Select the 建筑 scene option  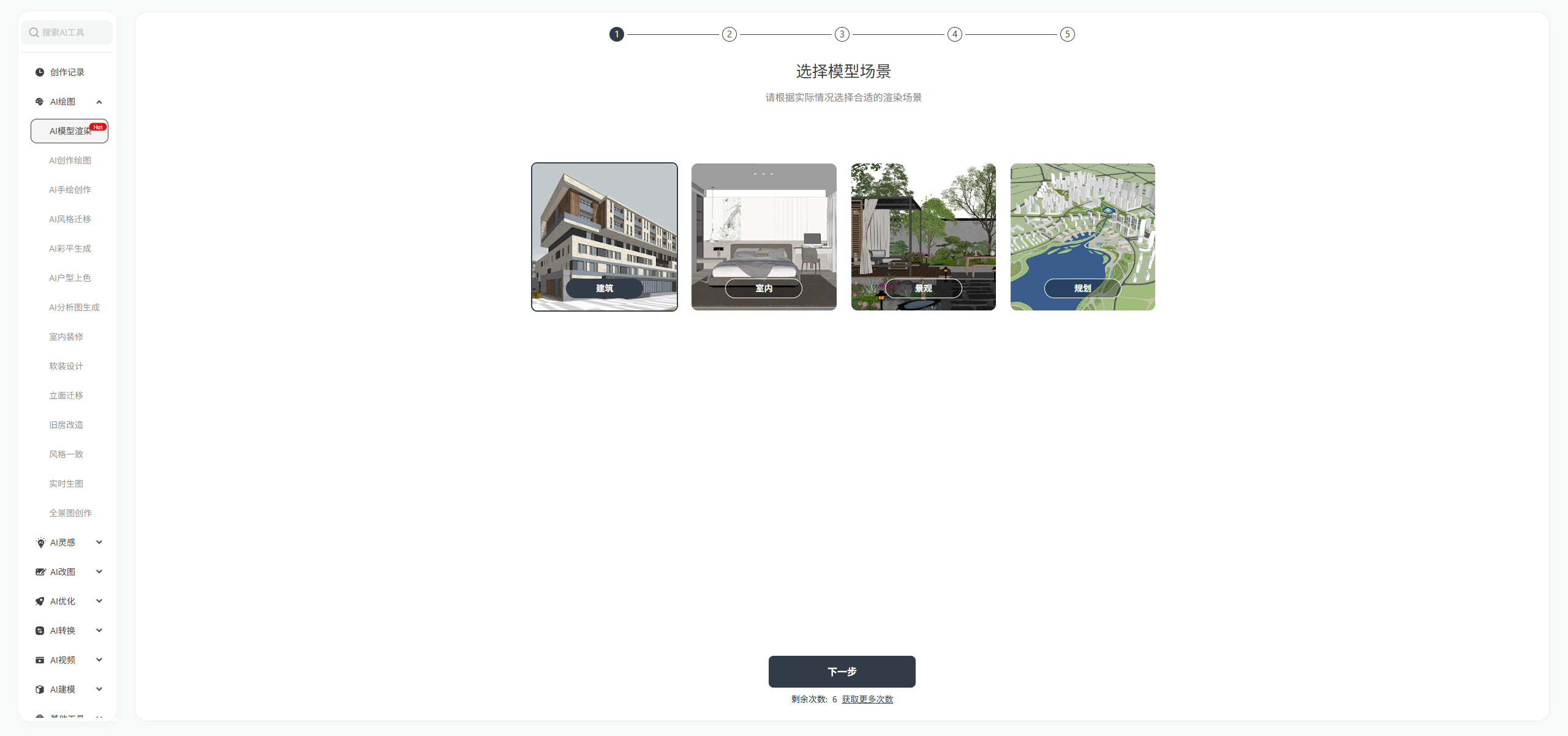tap(604, 237)
